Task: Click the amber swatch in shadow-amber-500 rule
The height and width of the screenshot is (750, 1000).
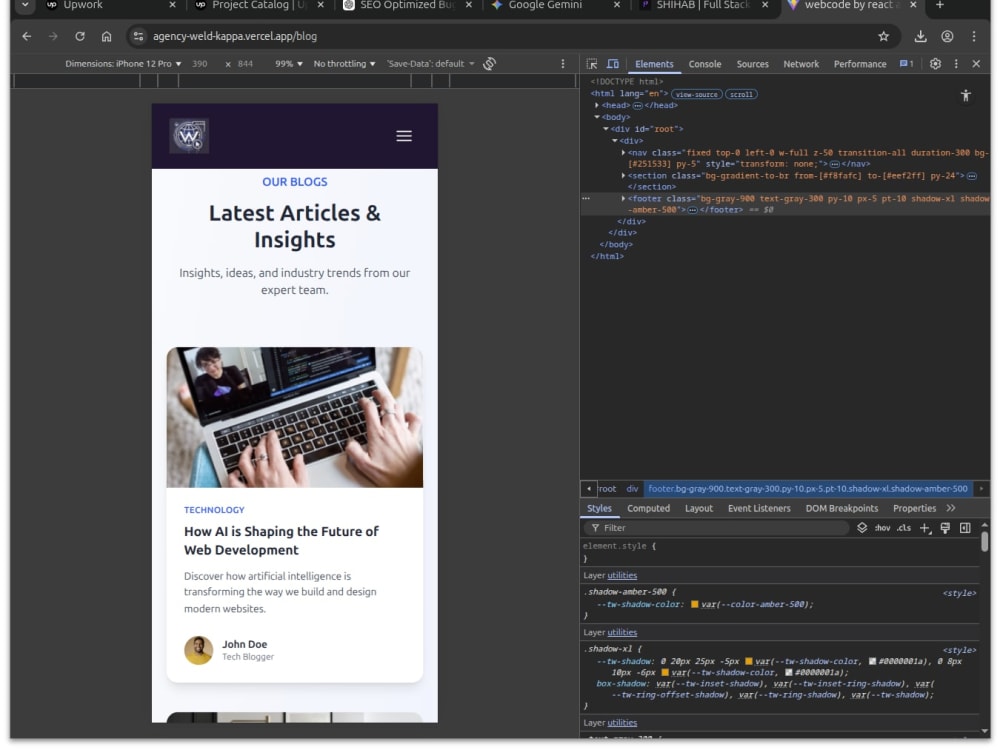Action: [695, 605]
